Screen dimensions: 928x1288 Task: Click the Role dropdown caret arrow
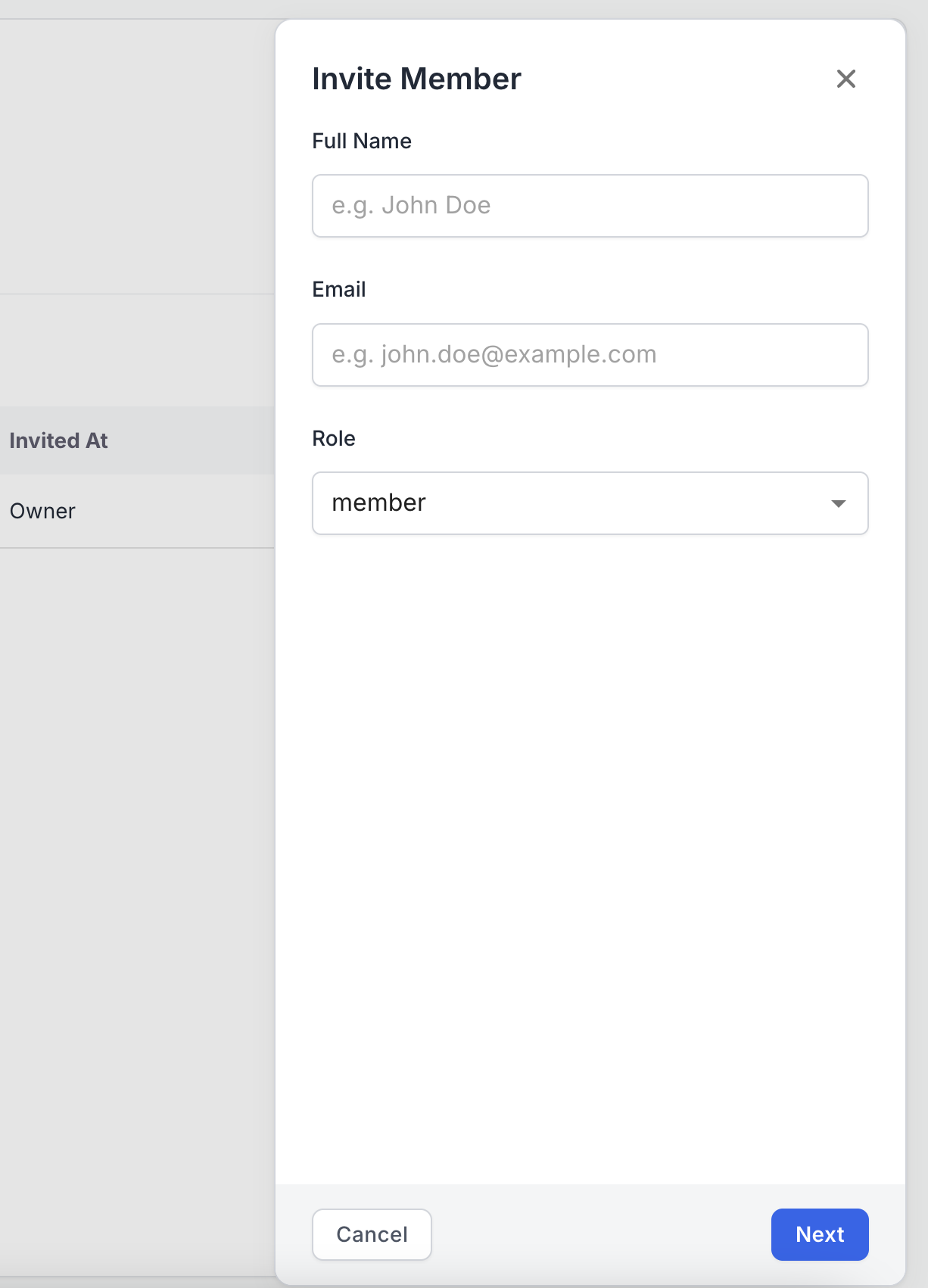pos(838,504)
